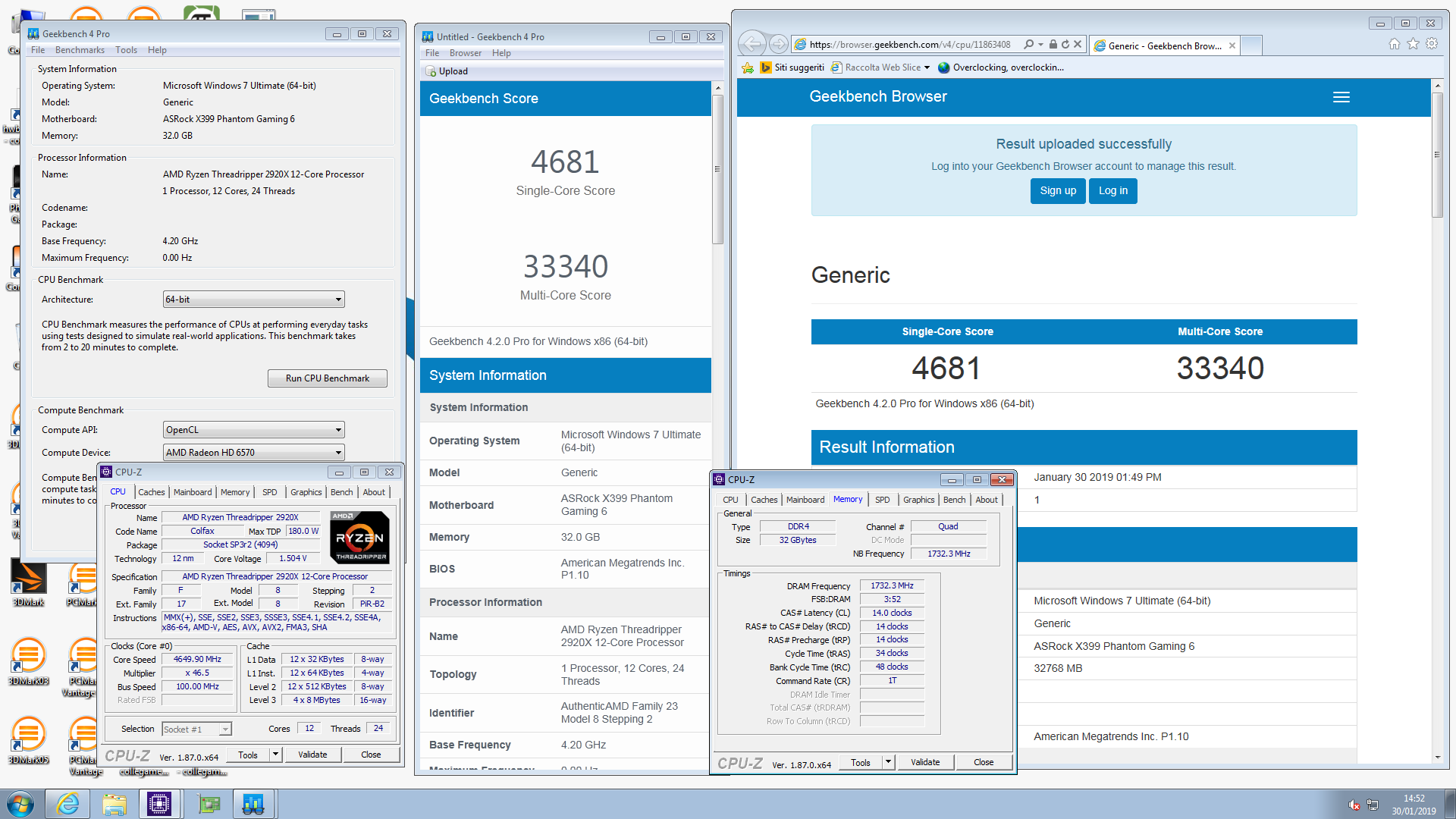This screenshot has width=1456, height=819.
Task: Click the Run CPU Benchmark button
Action: click(x=328, y=378)
